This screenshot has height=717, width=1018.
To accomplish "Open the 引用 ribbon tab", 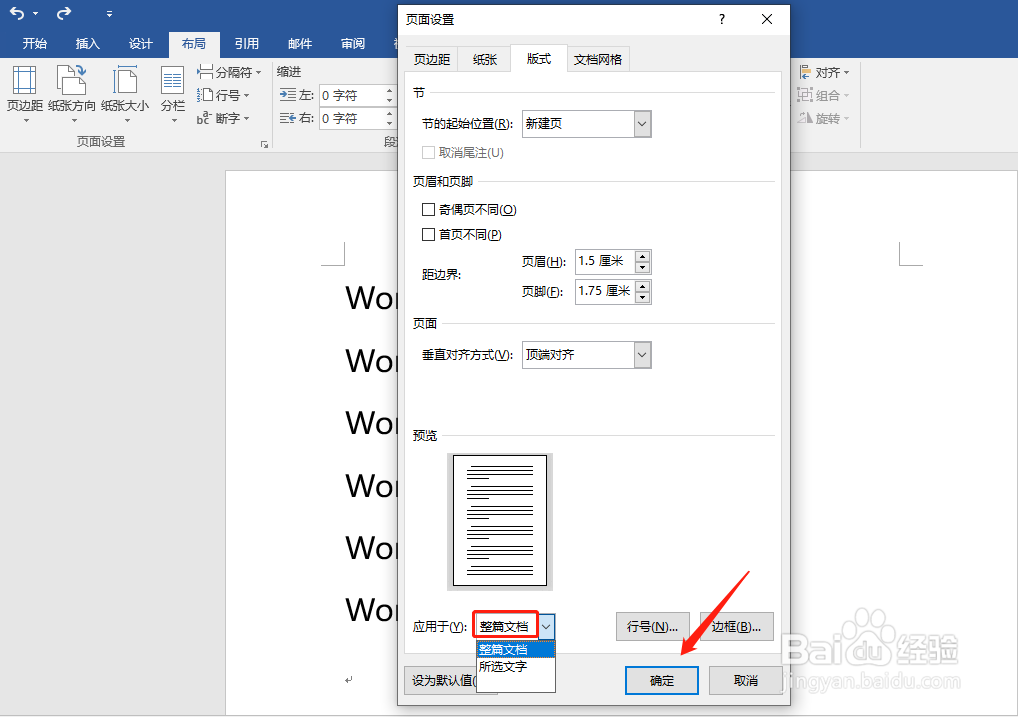I will (246, 44).
